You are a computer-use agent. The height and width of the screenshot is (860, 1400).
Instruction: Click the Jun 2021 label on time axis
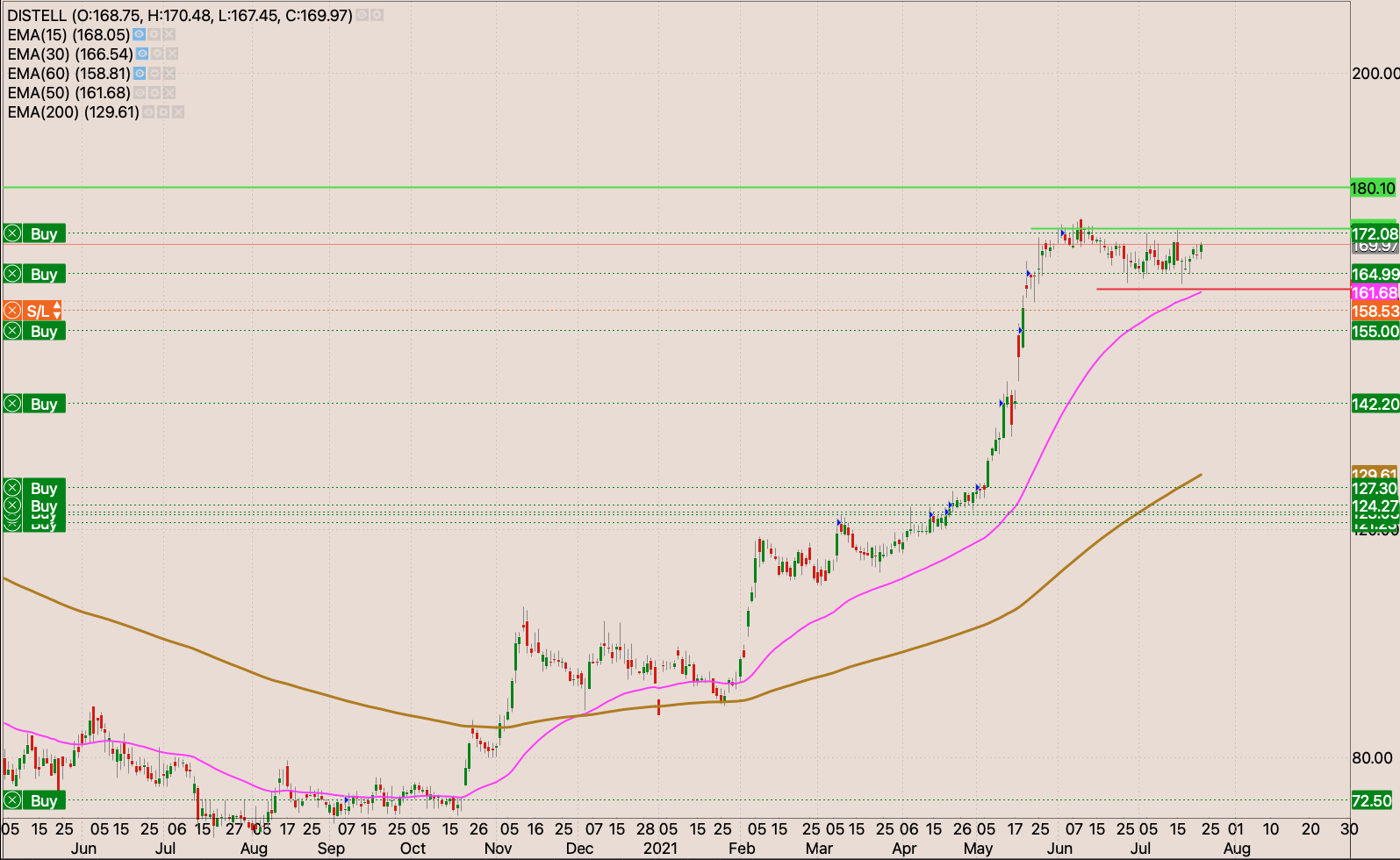[1059, 849]
